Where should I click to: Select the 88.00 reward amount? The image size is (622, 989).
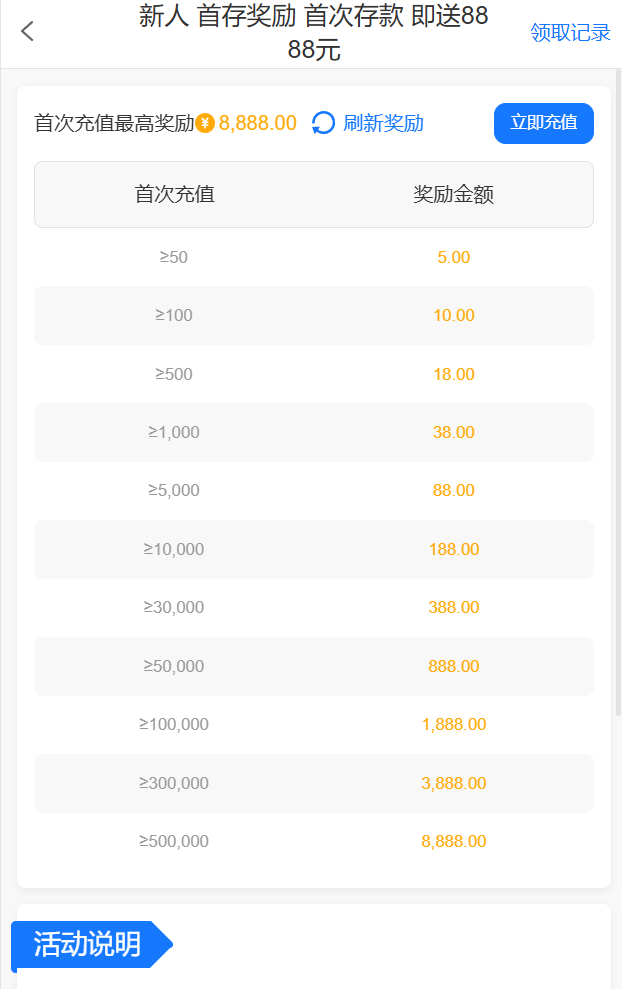[454, 490]
